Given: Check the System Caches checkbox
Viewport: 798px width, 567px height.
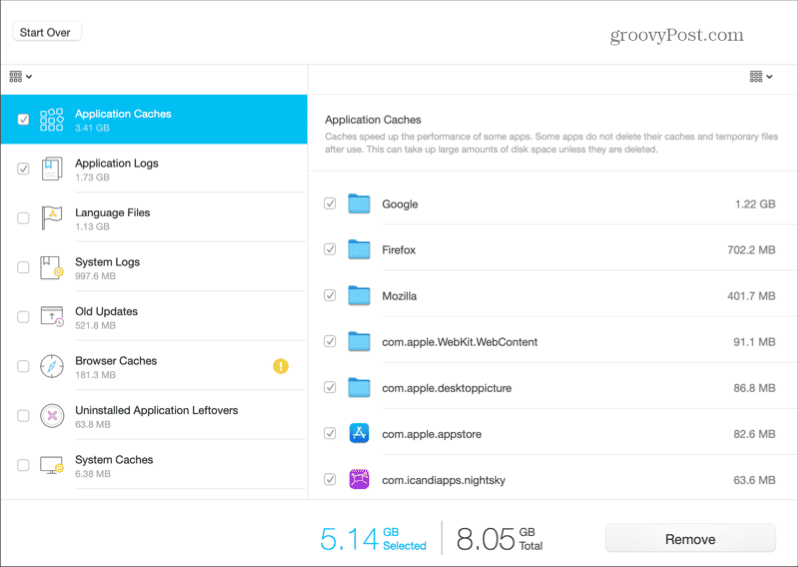Looking at the screenshot, I should pos(23,465).
